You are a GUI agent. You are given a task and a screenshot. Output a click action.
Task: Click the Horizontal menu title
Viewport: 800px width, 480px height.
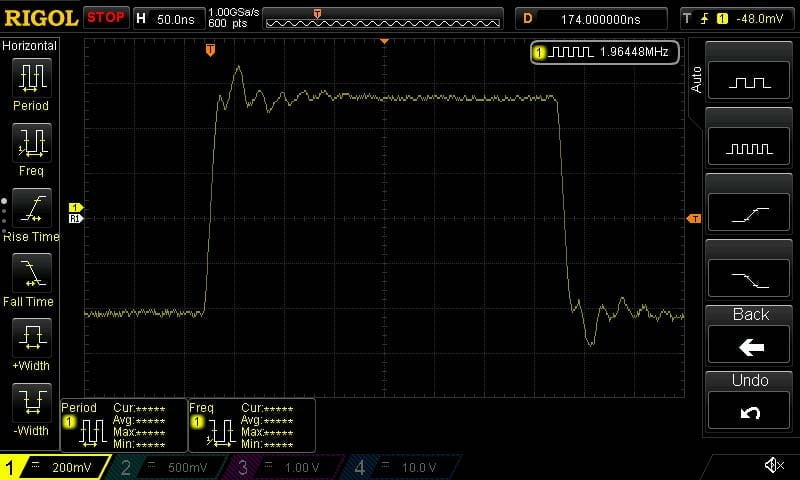tap(30, 46)
